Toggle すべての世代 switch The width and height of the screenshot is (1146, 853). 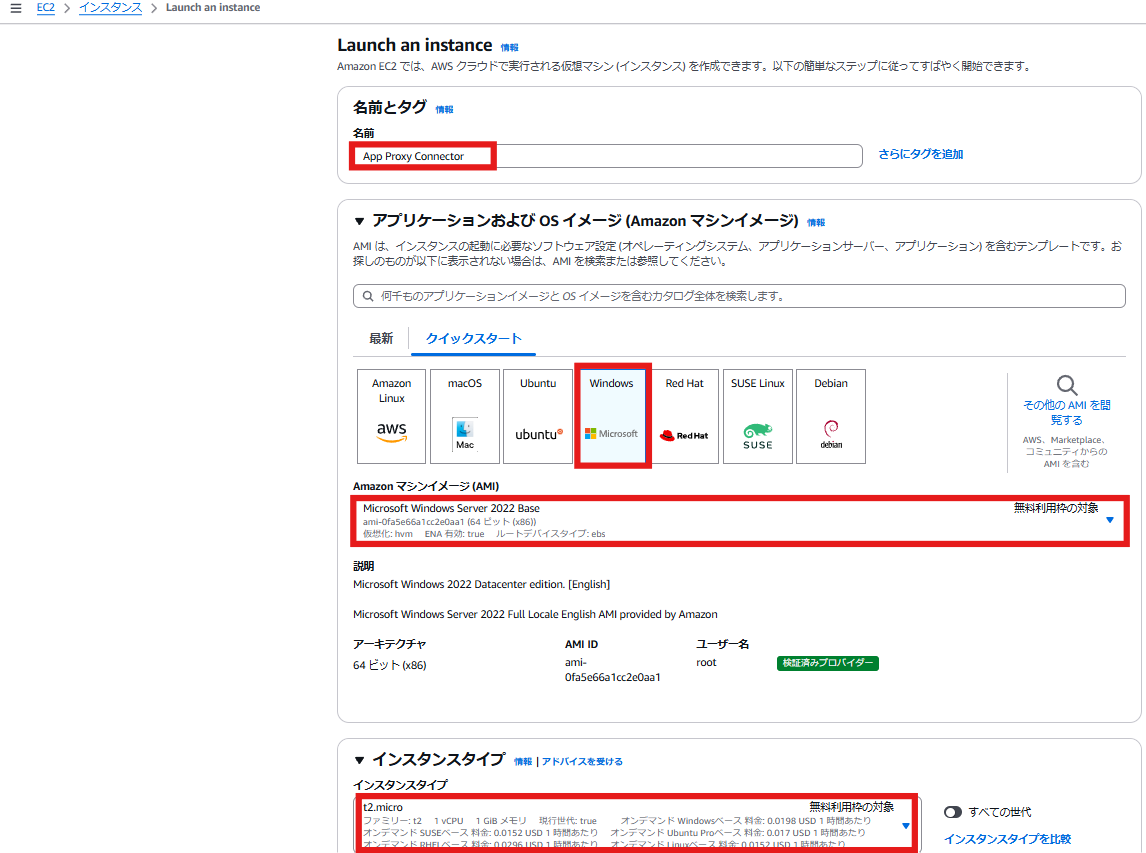(952, 812)
